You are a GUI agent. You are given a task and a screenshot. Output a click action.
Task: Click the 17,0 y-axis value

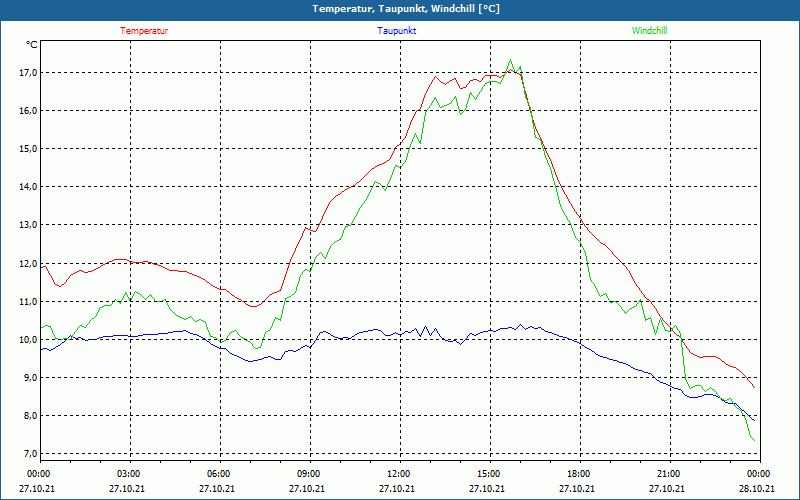[30, 73]
